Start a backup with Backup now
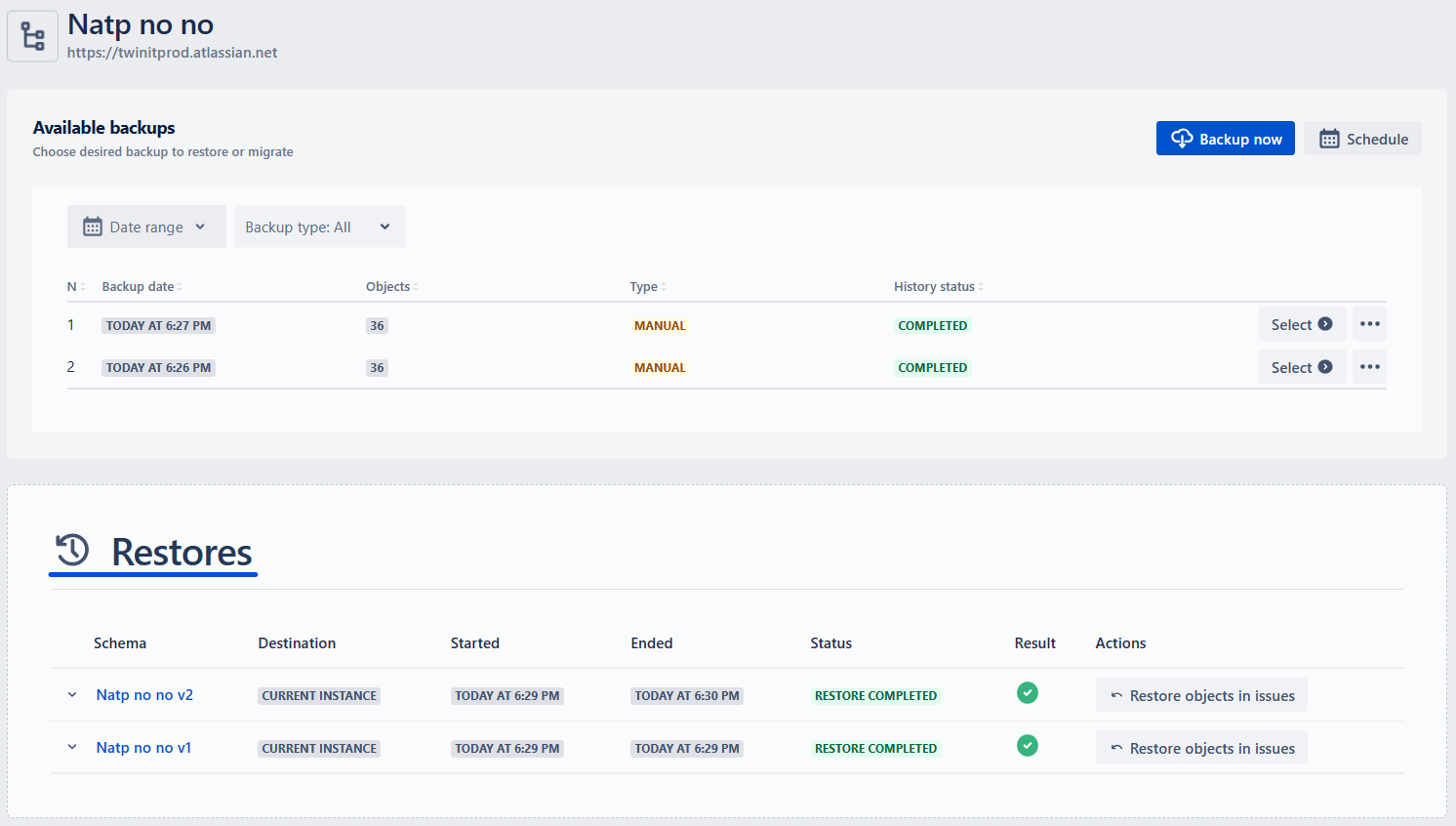The width and height of the screenshot is (1456, 826). [x=1226, y=139]
